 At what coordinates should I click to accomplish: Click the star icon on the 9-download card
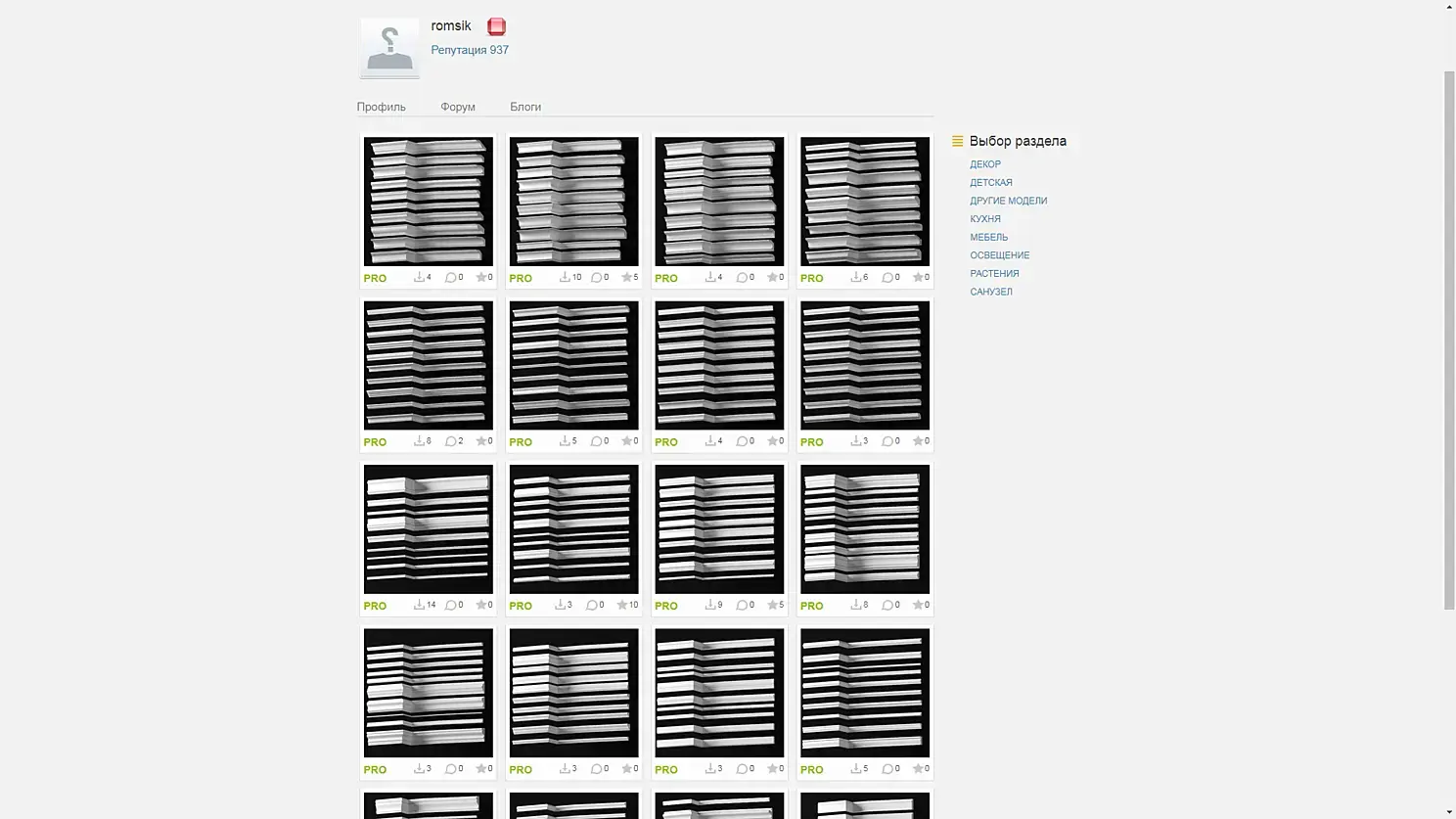[772, 605]
